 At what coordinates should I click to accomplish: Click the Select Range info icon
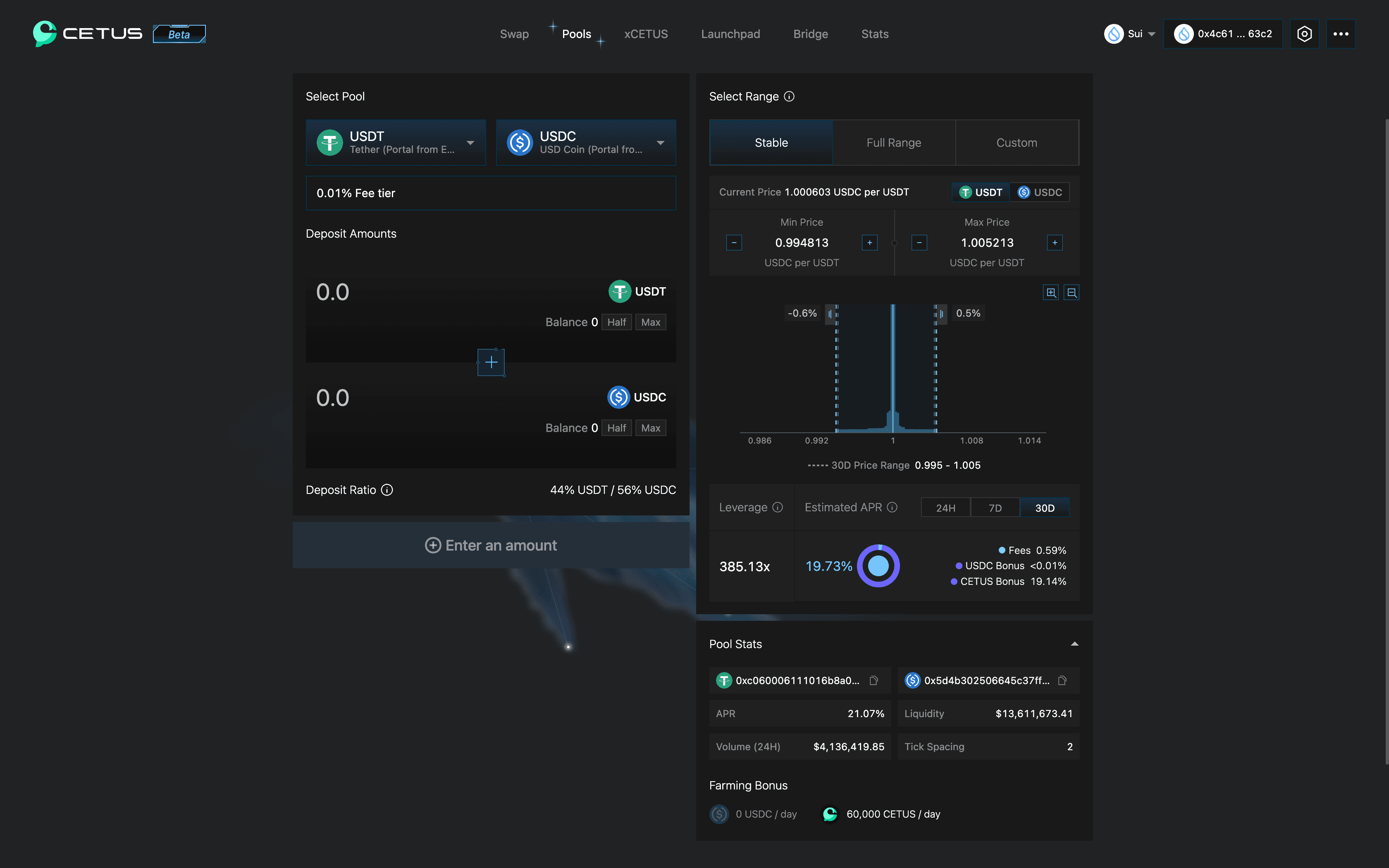pos(789,96)
